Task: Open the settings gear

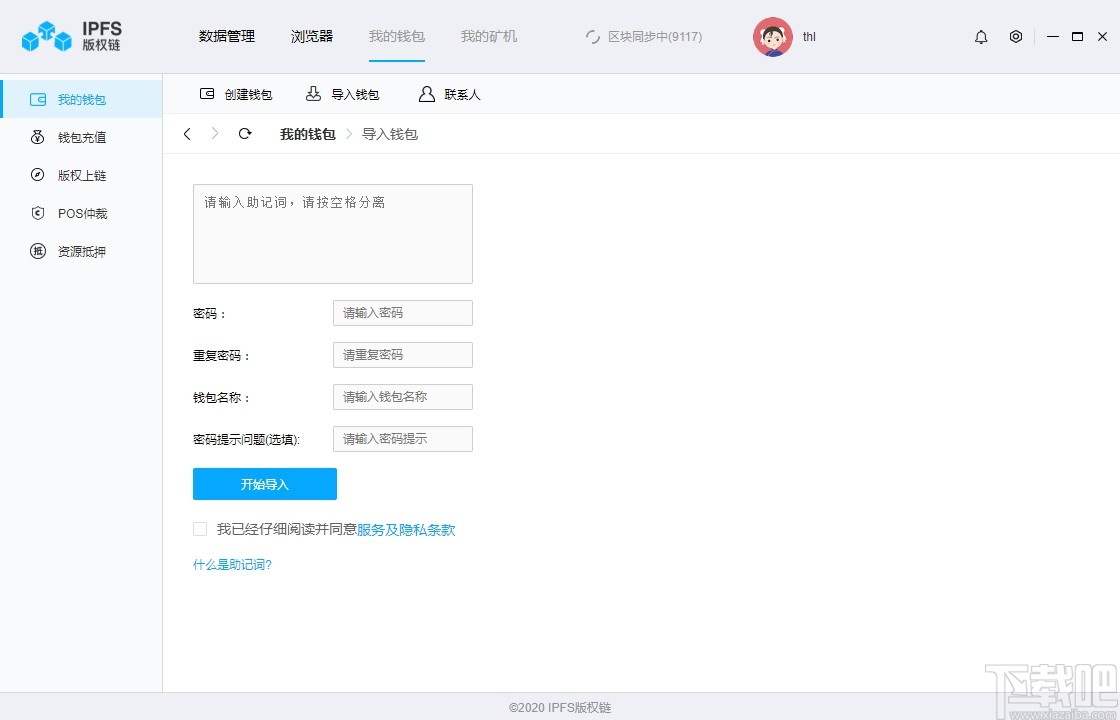Action: 1016,36
